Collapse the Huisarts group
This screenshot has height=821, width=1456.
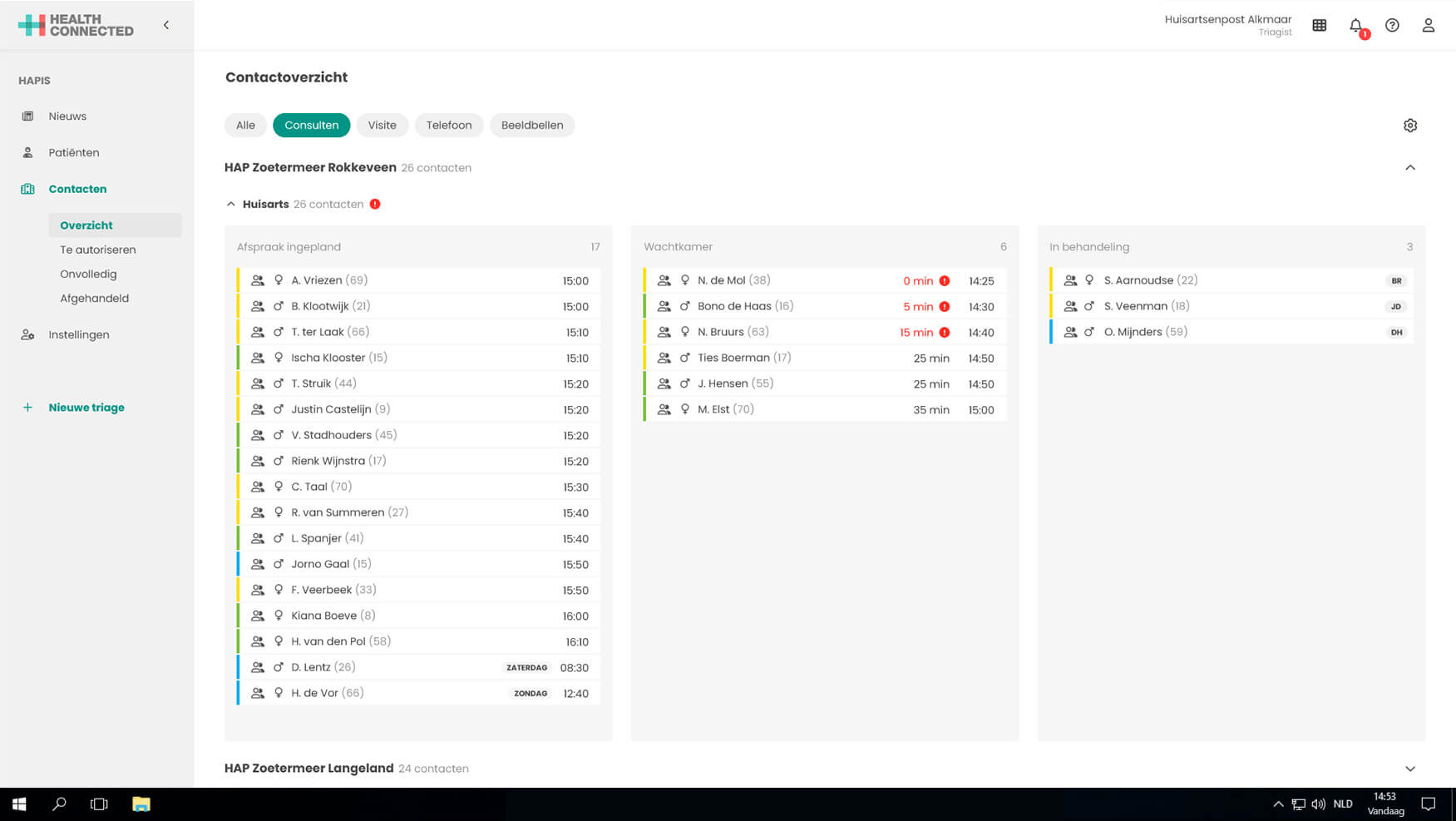pyautogui.click(x=231, y=205)
